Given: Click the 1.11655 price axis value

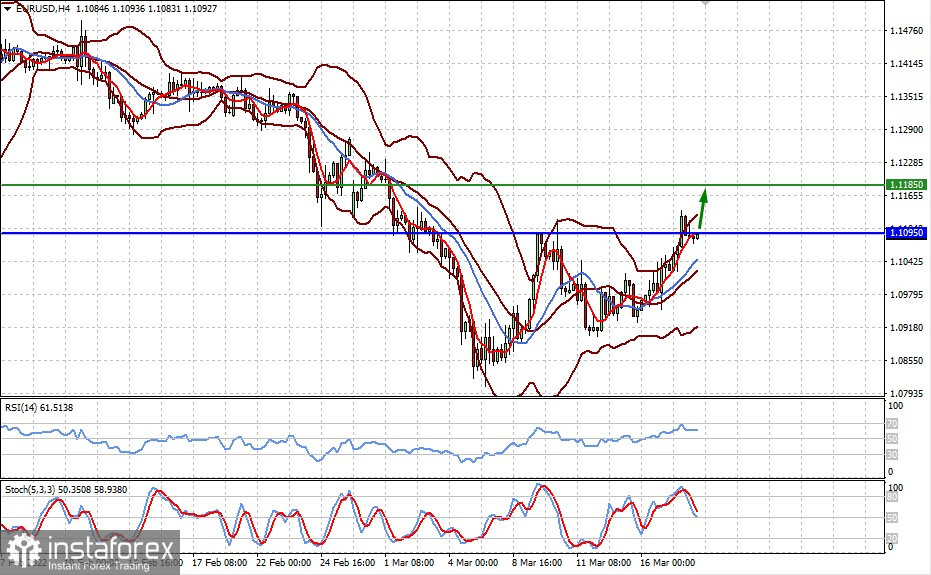Looking at the screenshot, I should coord(907,195).
